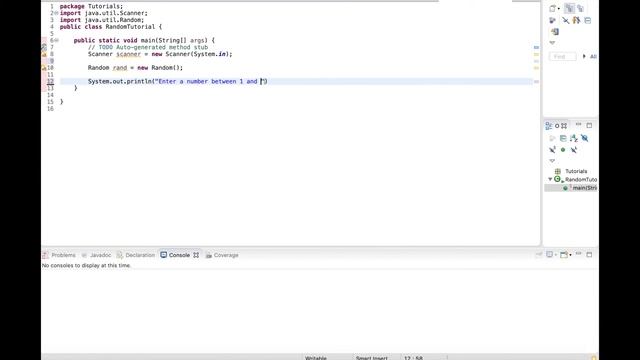Viewport: 640px width, 360px height.
Task: Open the Display Selected Console icon
Action: coord(550,255)
